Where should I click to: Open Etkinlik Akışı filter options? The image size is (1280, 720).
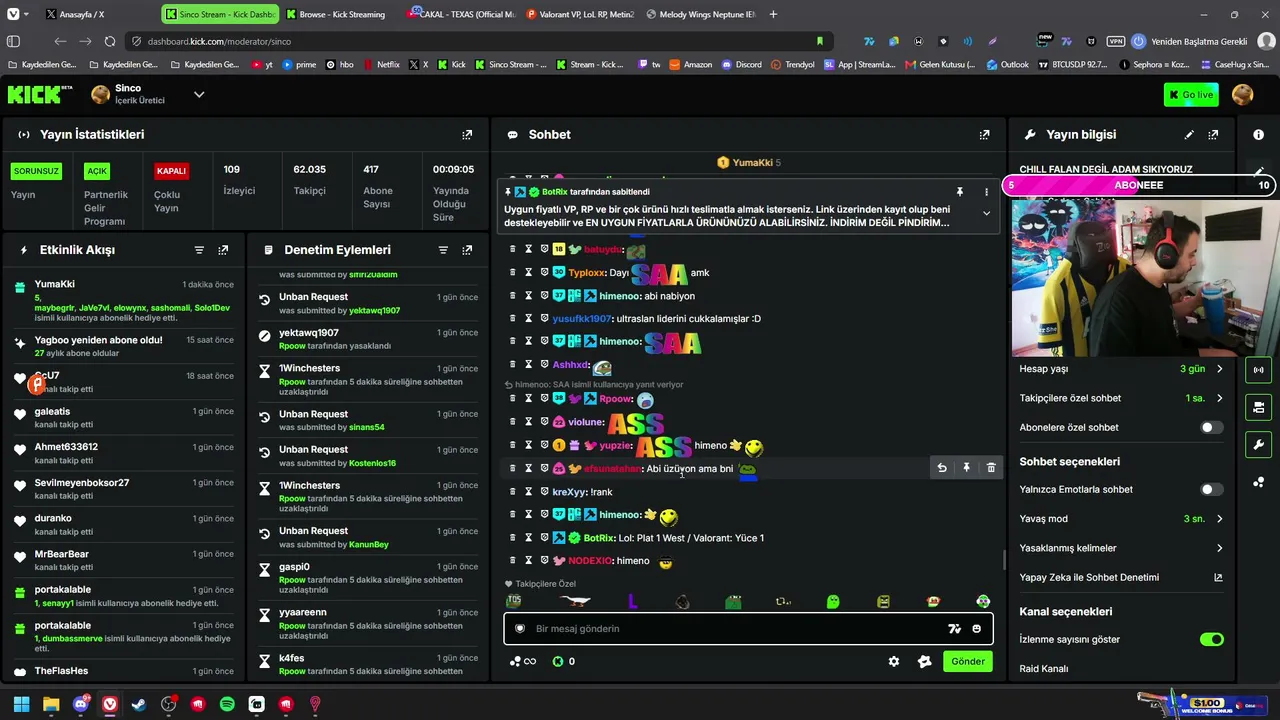click(199, 250)
